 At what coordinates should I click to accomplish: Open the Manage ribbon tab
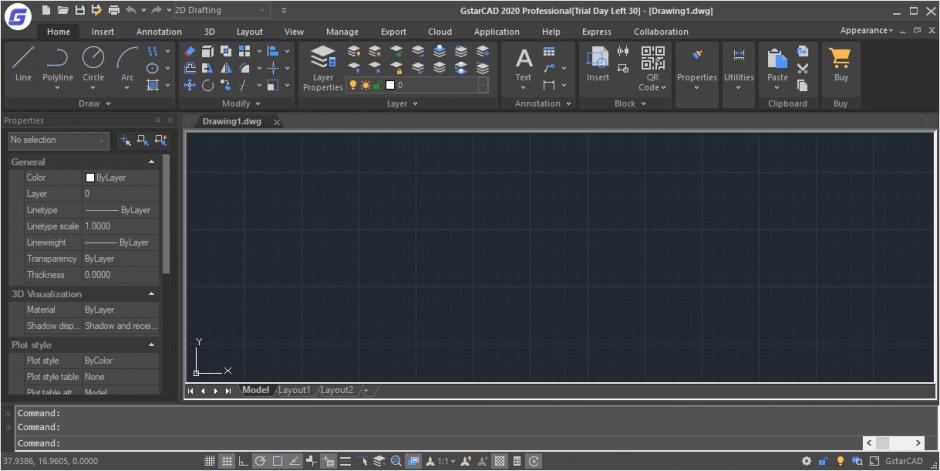(x=342, y=32)
